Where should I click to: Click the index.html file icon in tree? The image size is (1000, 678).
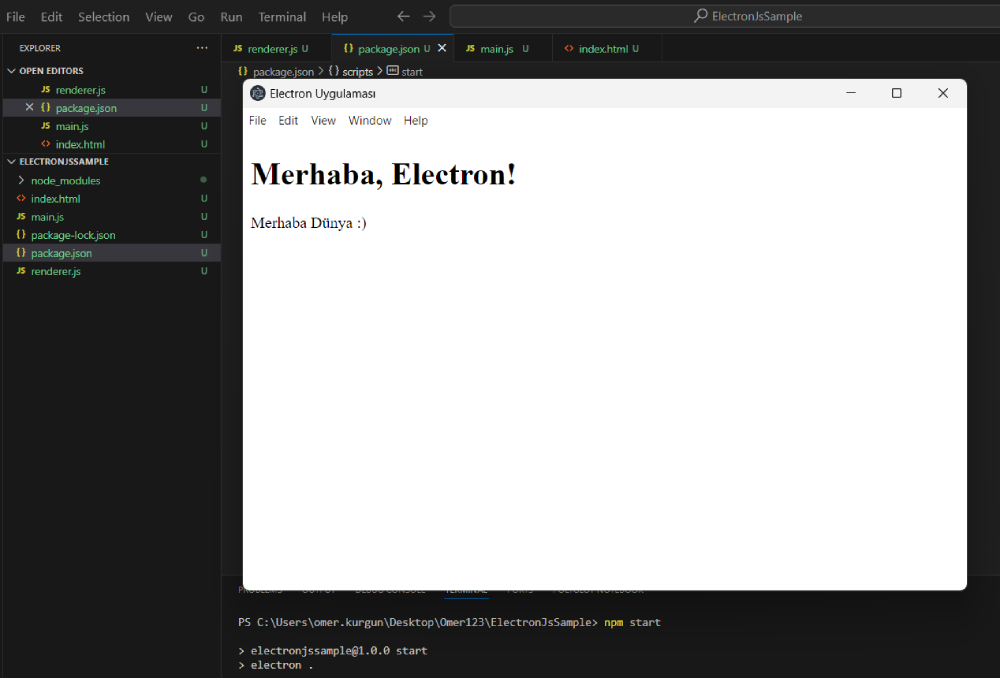tap(21, 198)
